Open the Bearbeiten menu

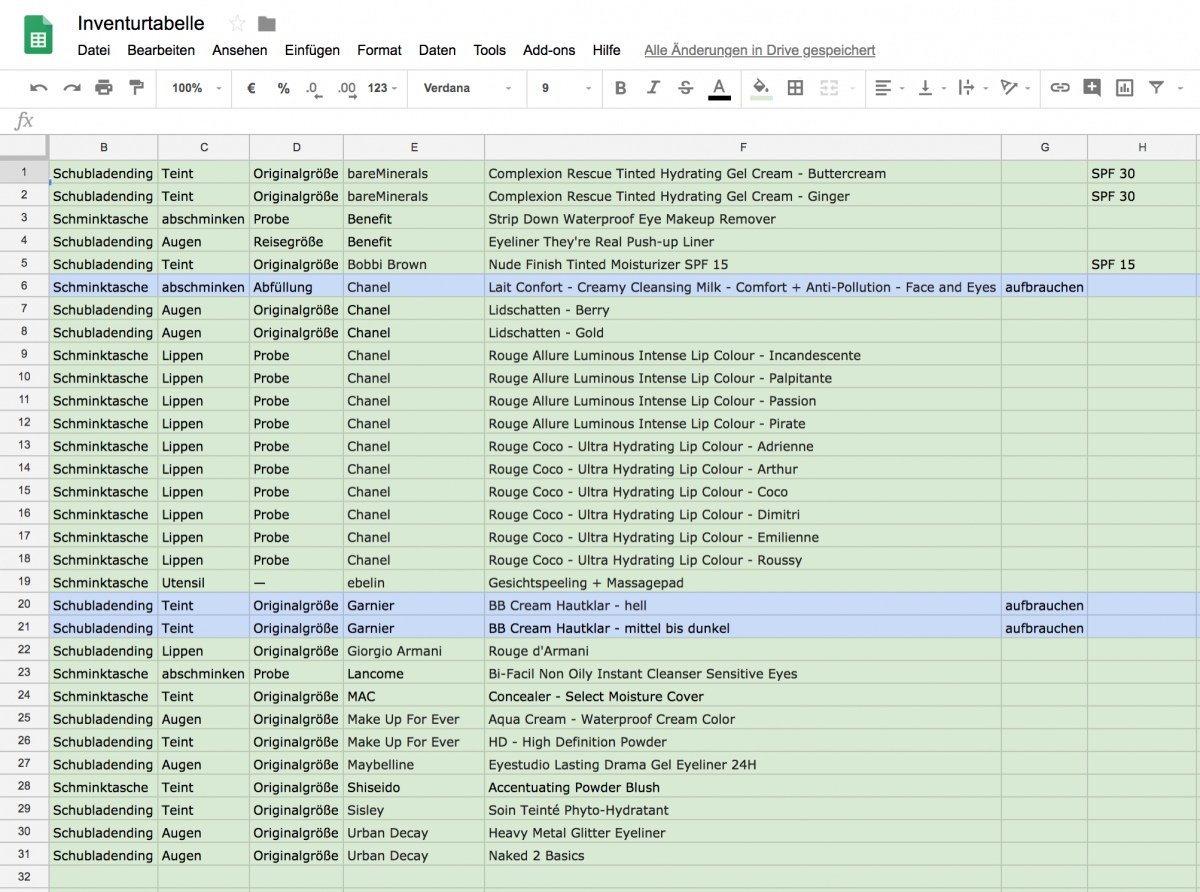tap(161, 50)
